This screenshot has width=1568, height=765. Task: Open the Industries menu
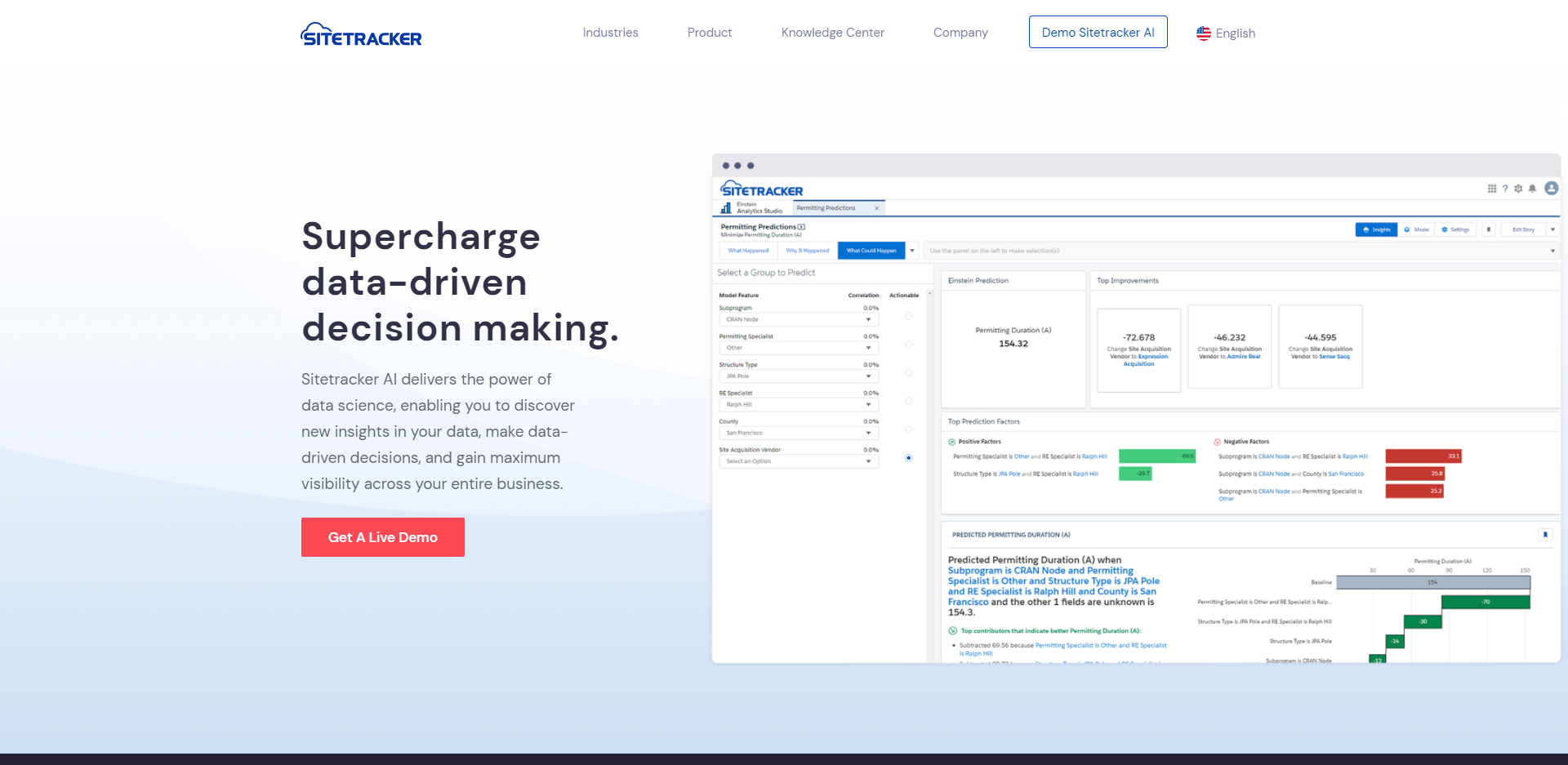click(610, 33)
